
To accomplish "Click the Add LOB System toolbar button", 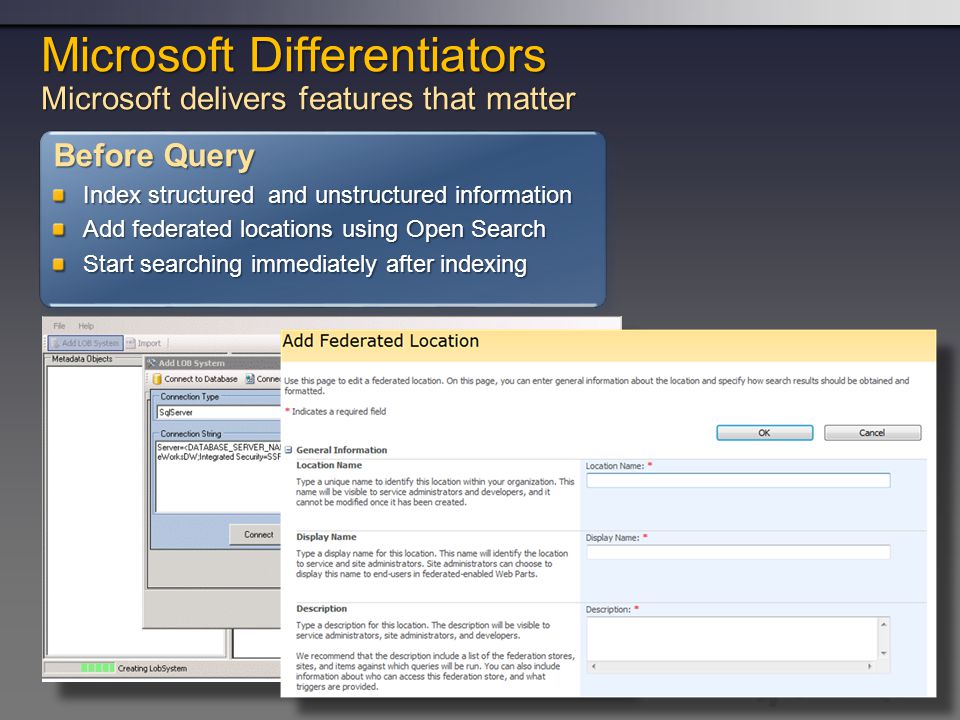I will coord(85,343).
